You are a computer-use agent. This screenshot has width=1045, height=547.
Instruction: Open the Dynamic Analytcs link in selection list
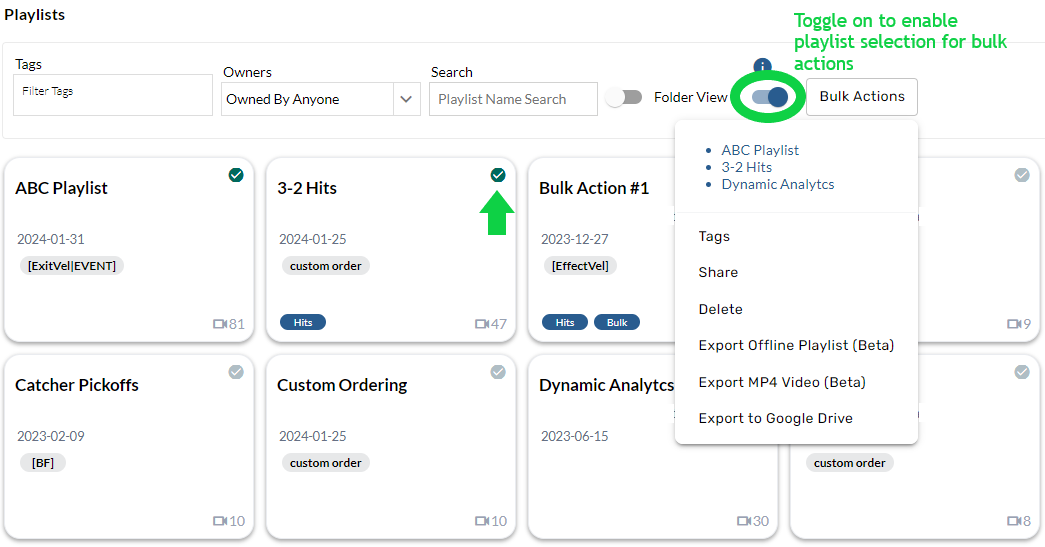point(777,184)
